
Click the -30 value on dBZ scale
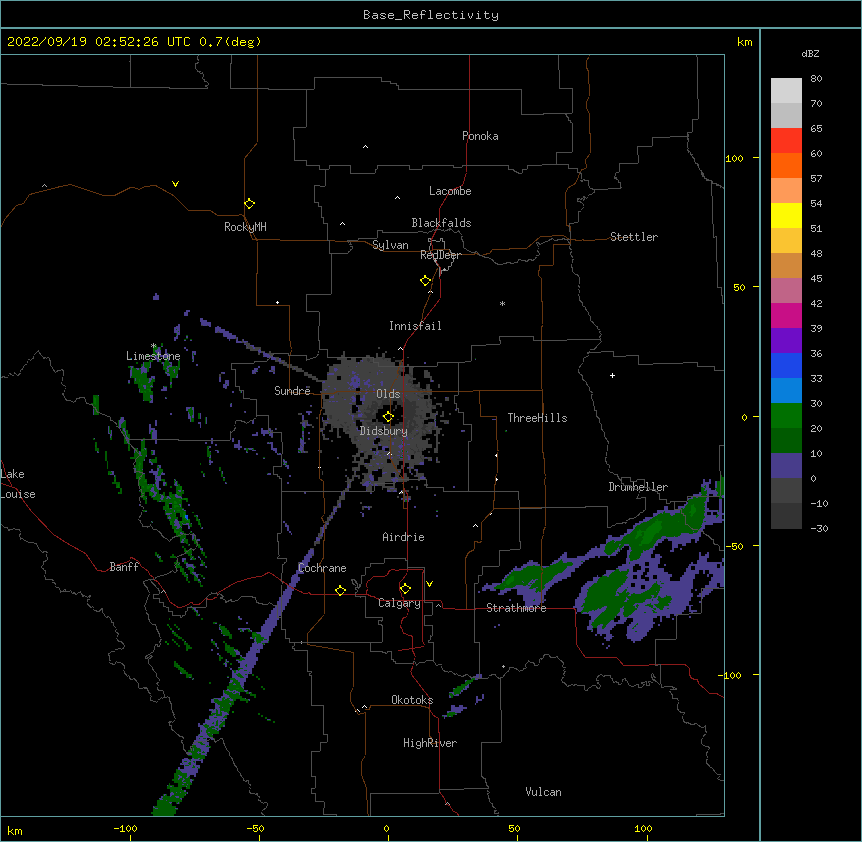[x=819, y=528]
